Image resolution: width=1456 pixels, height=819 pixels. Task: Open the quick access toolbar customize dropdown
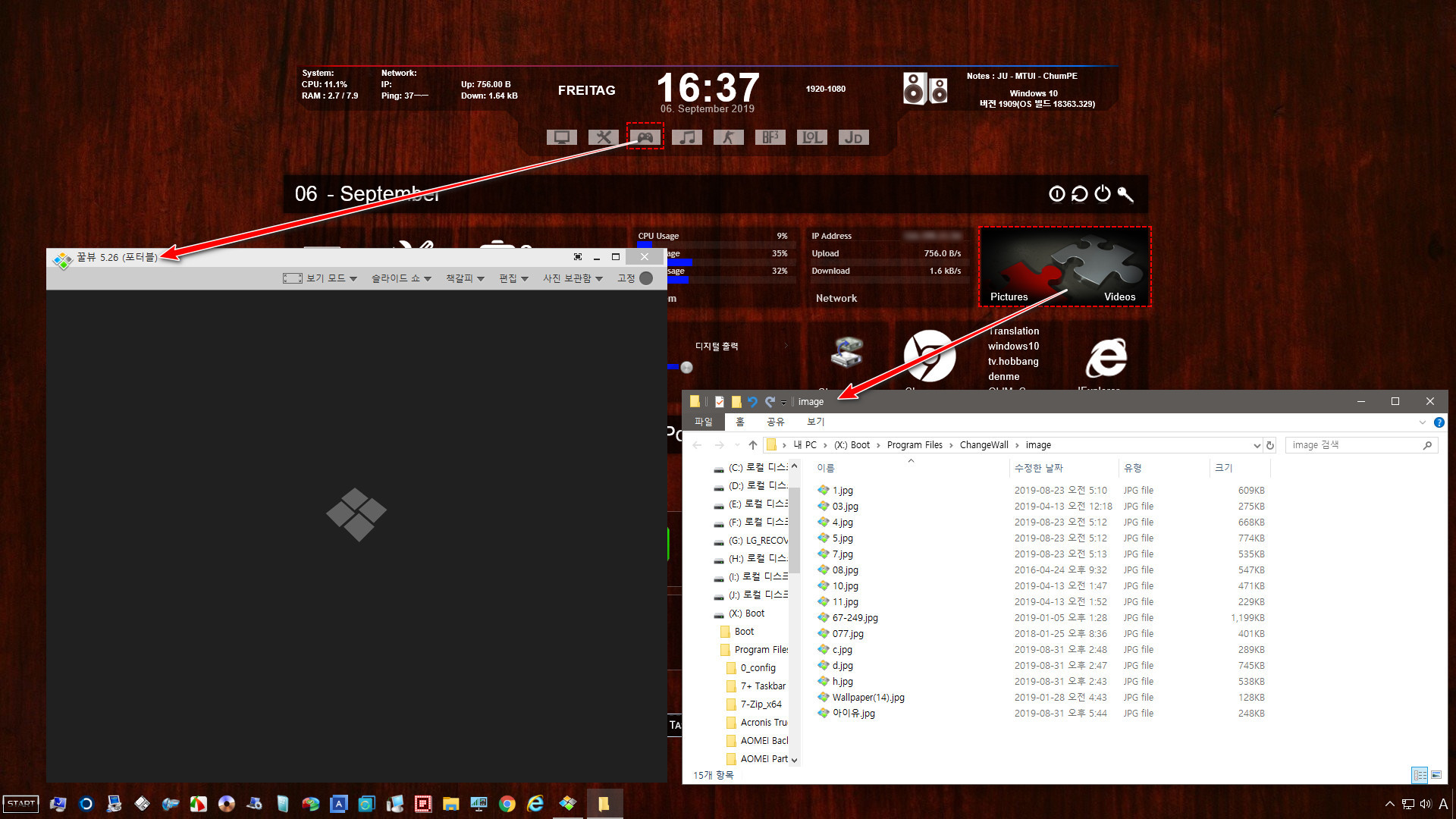[783, 403]
